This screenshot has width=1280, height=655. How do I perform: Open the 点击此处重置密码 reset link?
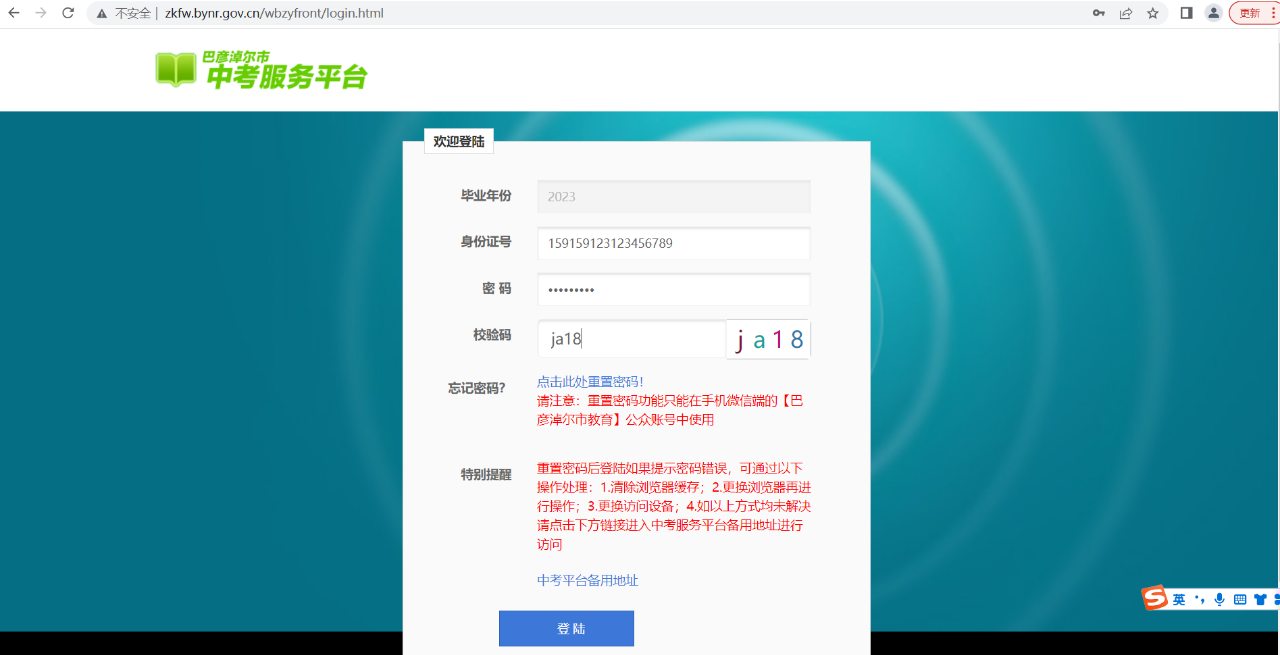(590, 381)
